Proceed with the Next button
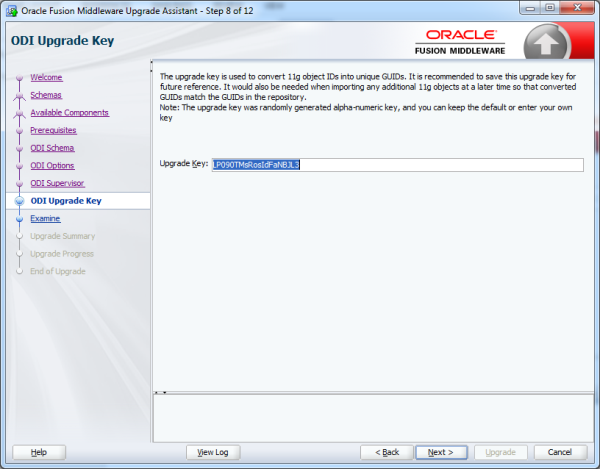Screen dimensions: 600x469 tap(441, 452)
